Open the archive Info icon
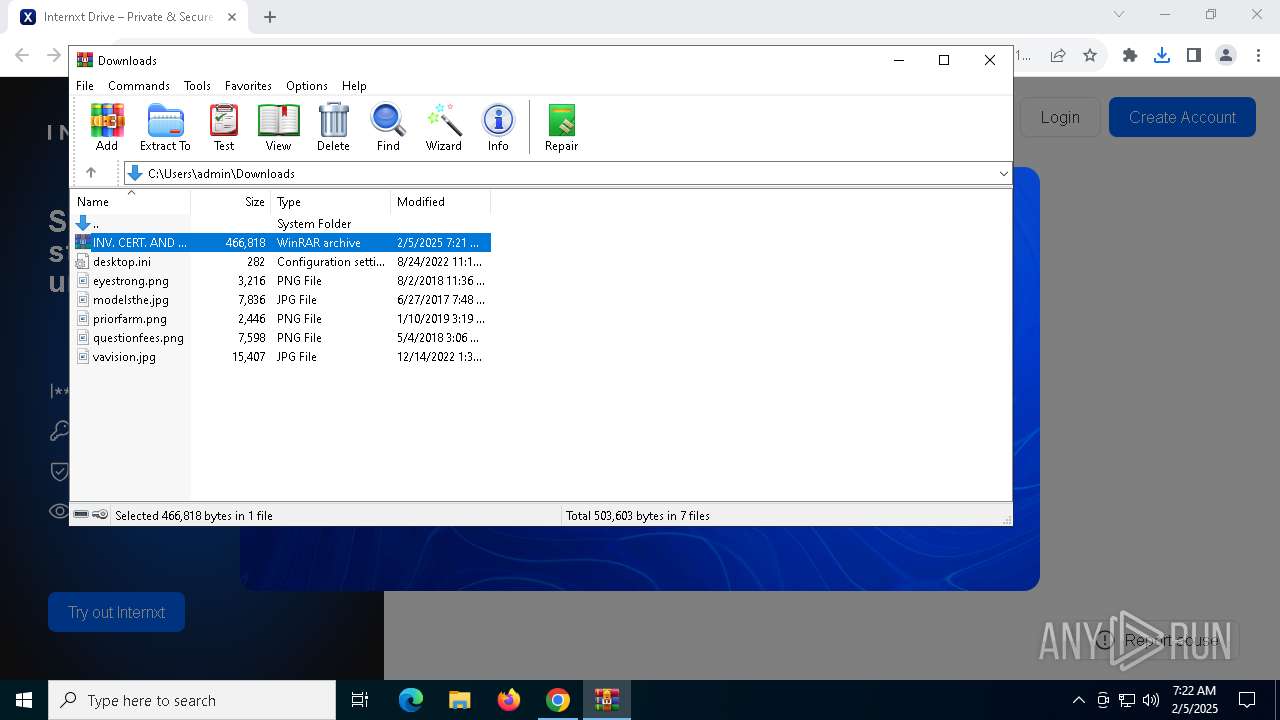This screenshot has width=1280, height=720. 498,127
